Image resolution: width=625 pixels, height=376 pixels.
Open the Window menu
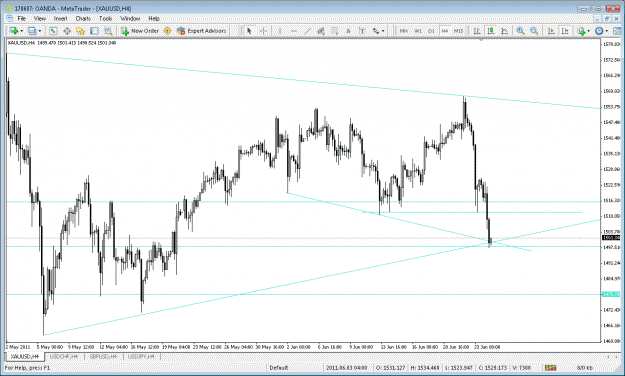(x=130, y=18)
